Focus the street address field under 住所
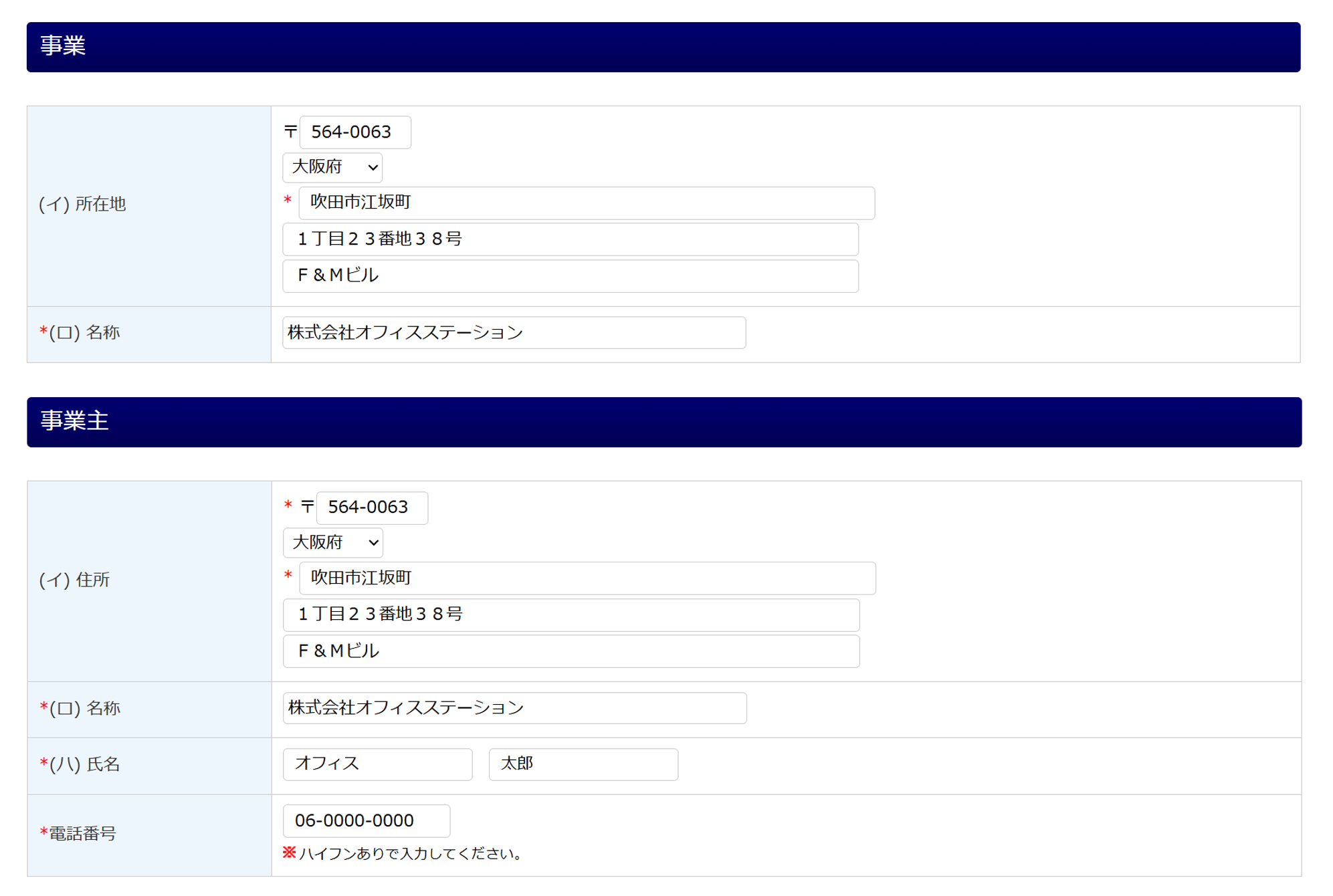Image resolution: width=1333 pixels, height=896 pixels. 571,615
